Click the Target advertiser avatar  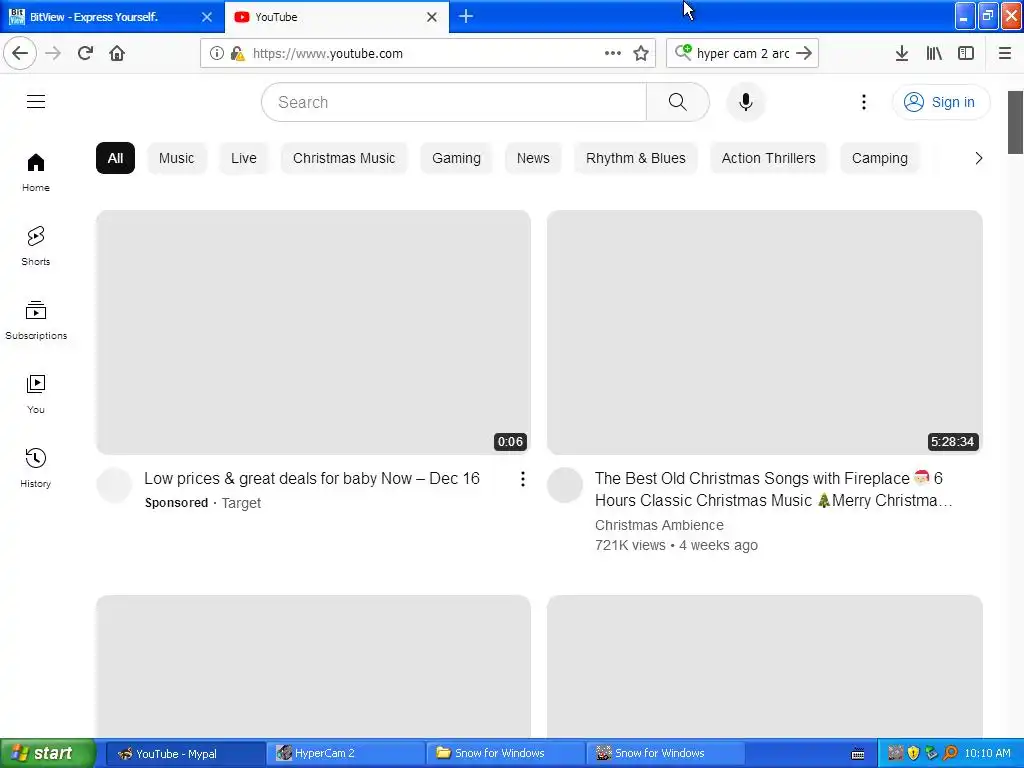click(x=114, y=485)
